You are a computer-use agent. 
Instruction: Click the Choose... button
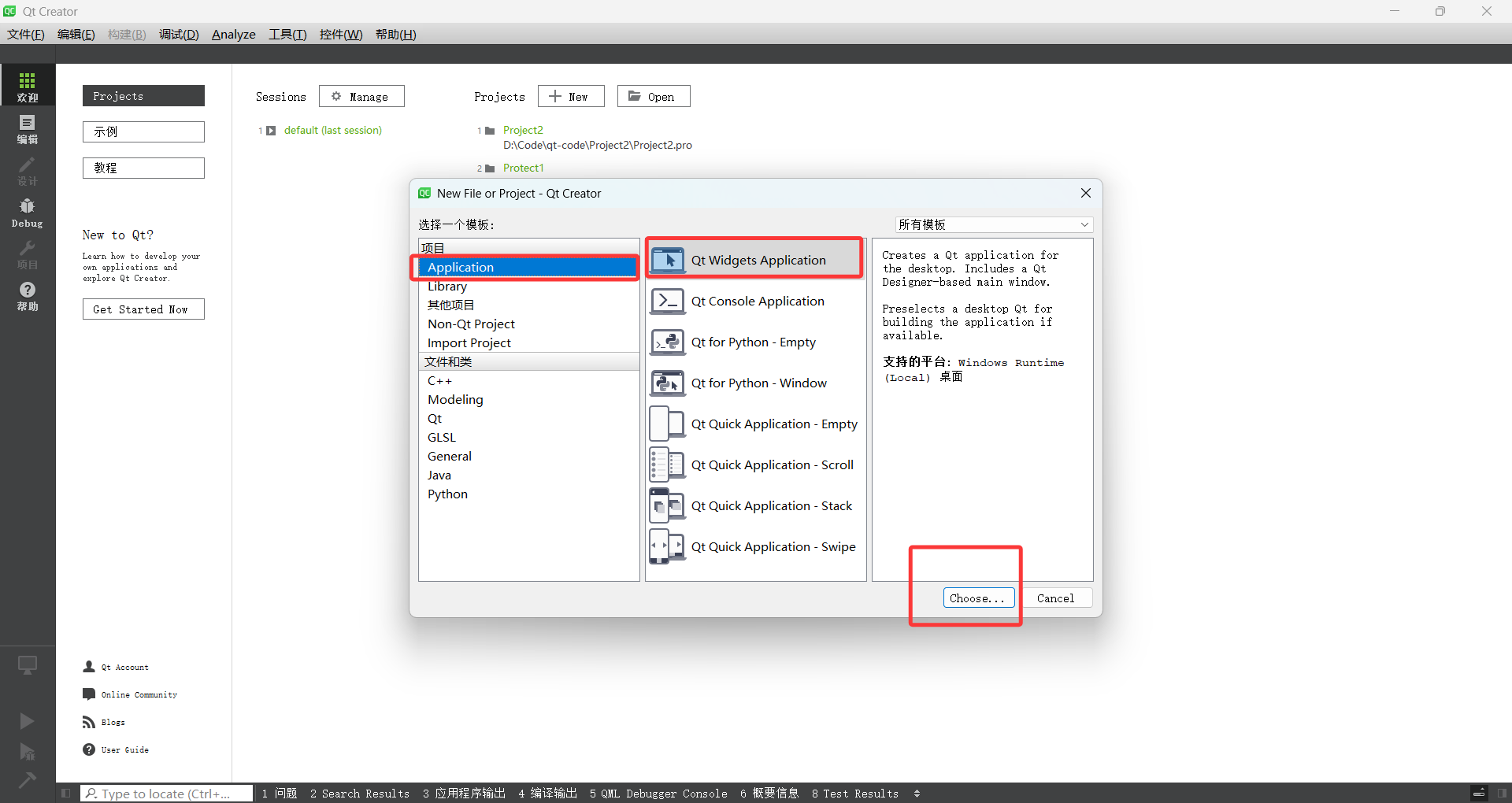click(979, 598)
